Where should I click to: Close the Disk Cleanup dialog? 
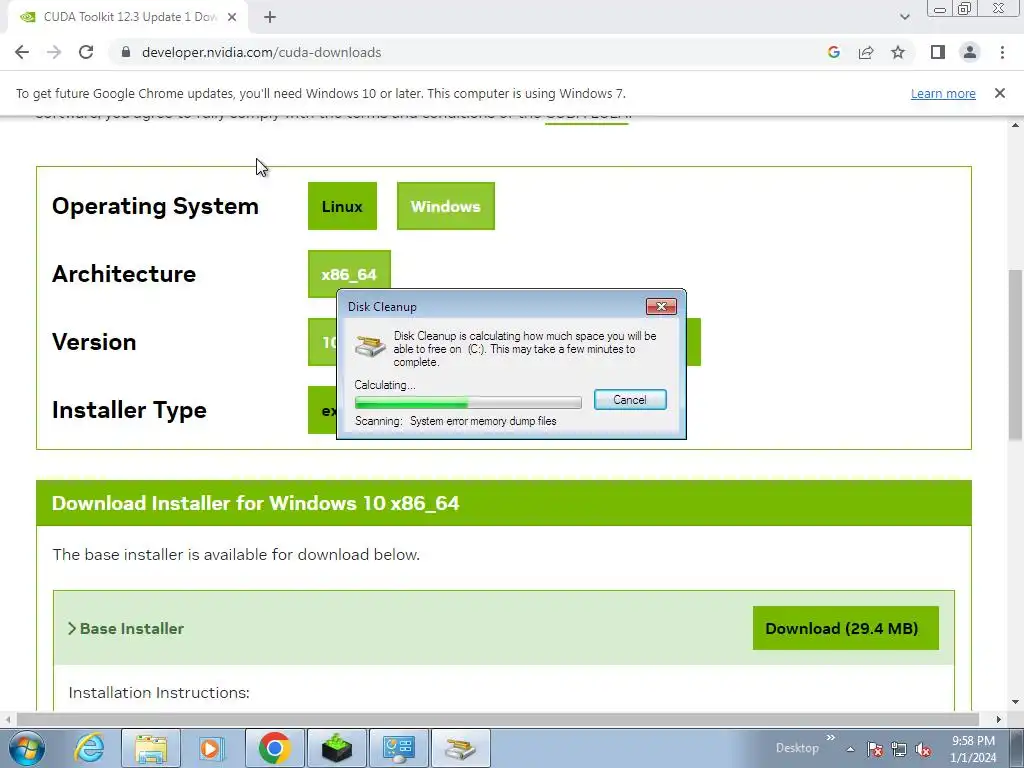661,306
